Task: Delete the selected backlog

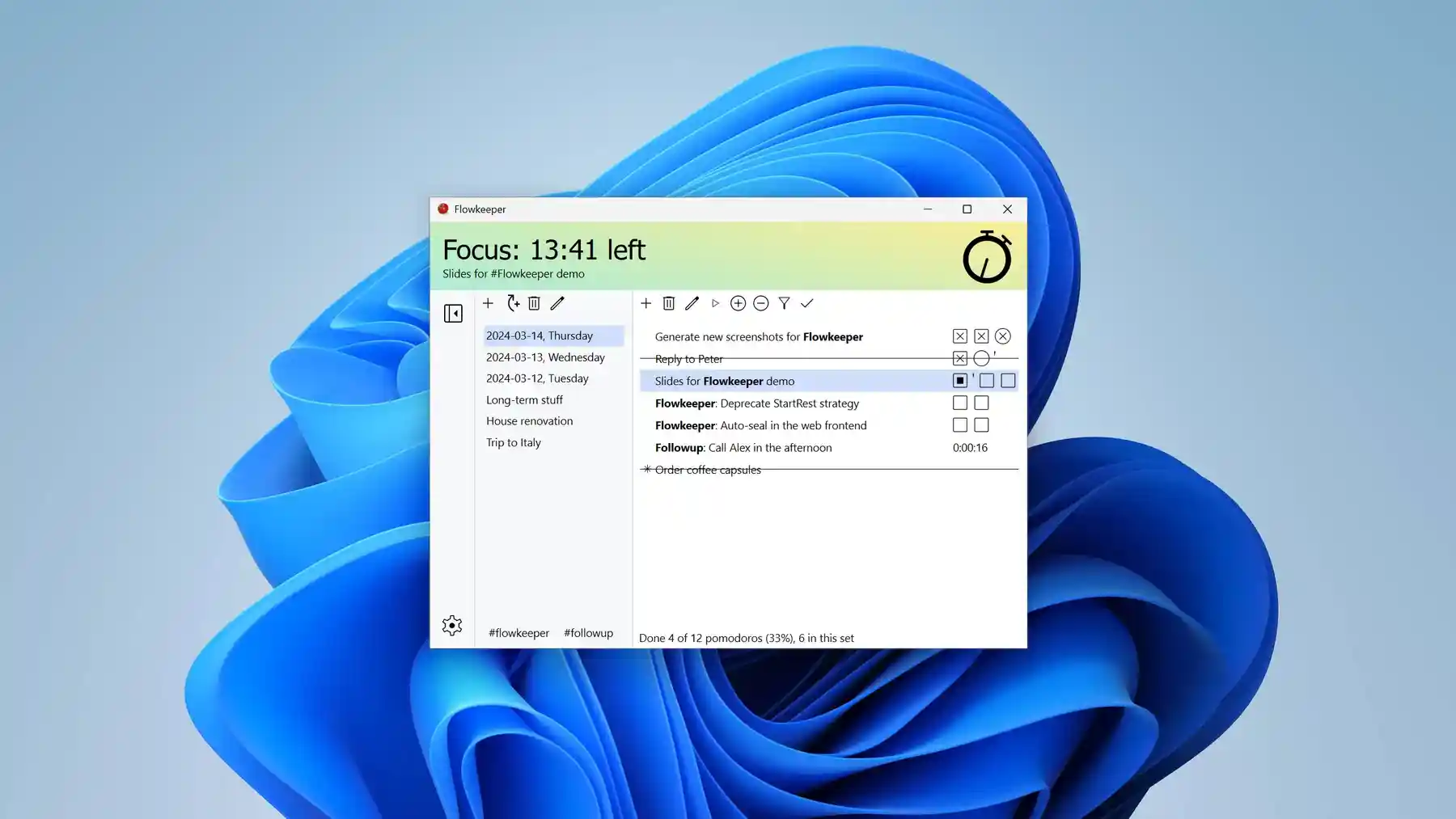Action: [x=534, y=303]
